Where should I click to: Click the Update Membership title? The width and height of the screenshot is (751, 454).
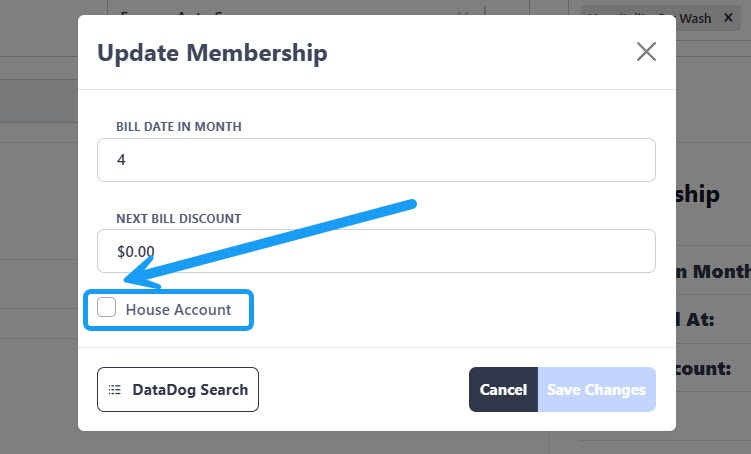[212, 53]
